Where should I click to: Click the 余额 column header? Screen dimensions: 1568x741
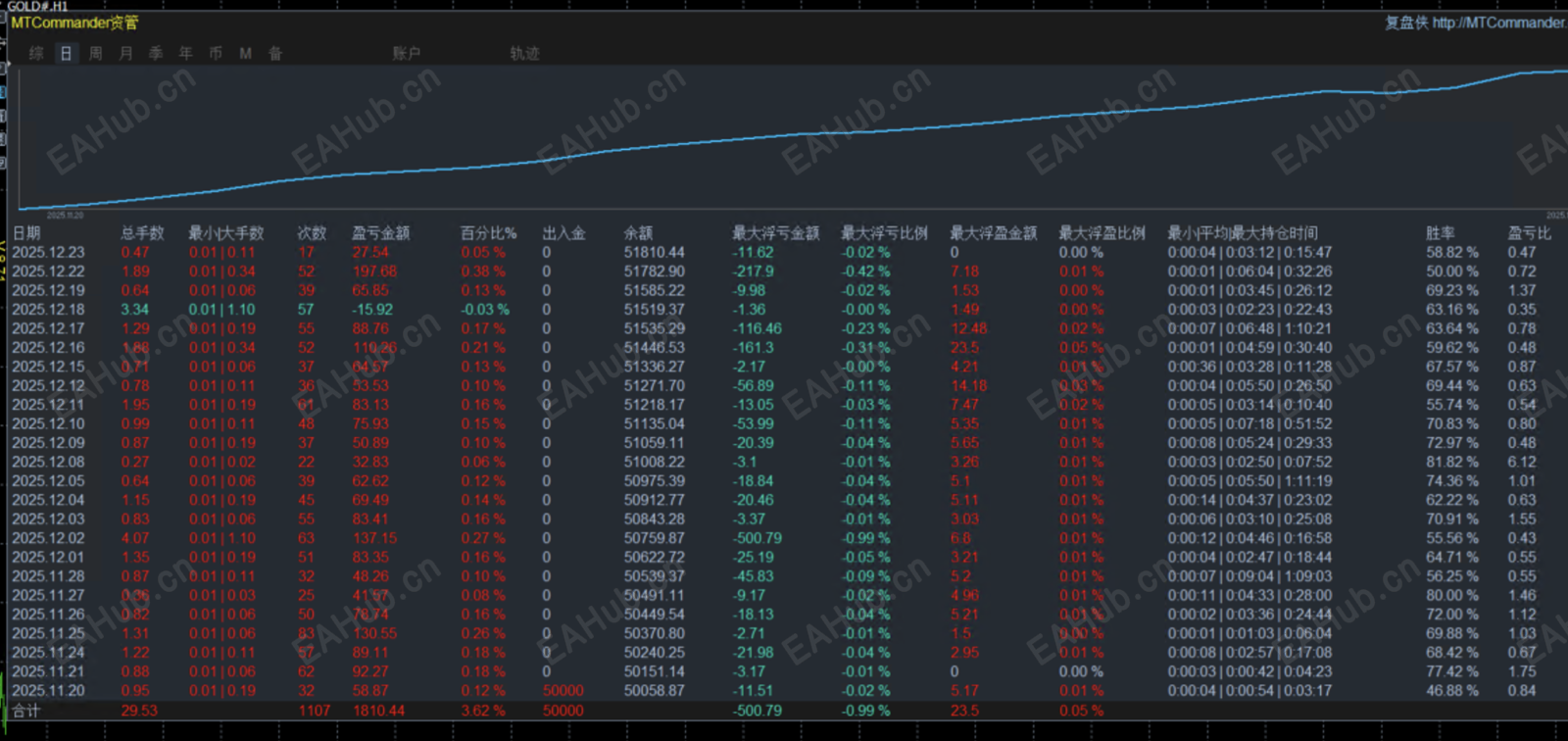(x=638, y=233)
